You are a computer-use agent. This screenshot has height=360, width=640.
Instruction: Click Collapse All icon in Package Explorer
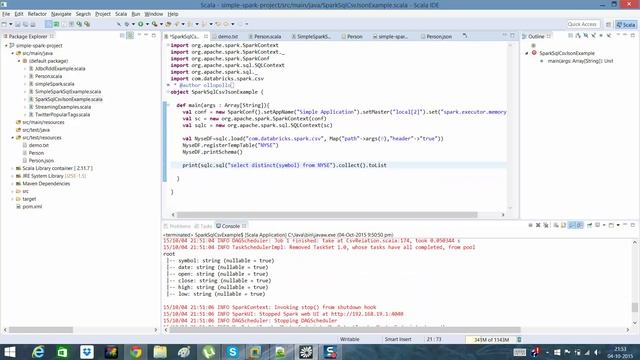coord(122,36)
